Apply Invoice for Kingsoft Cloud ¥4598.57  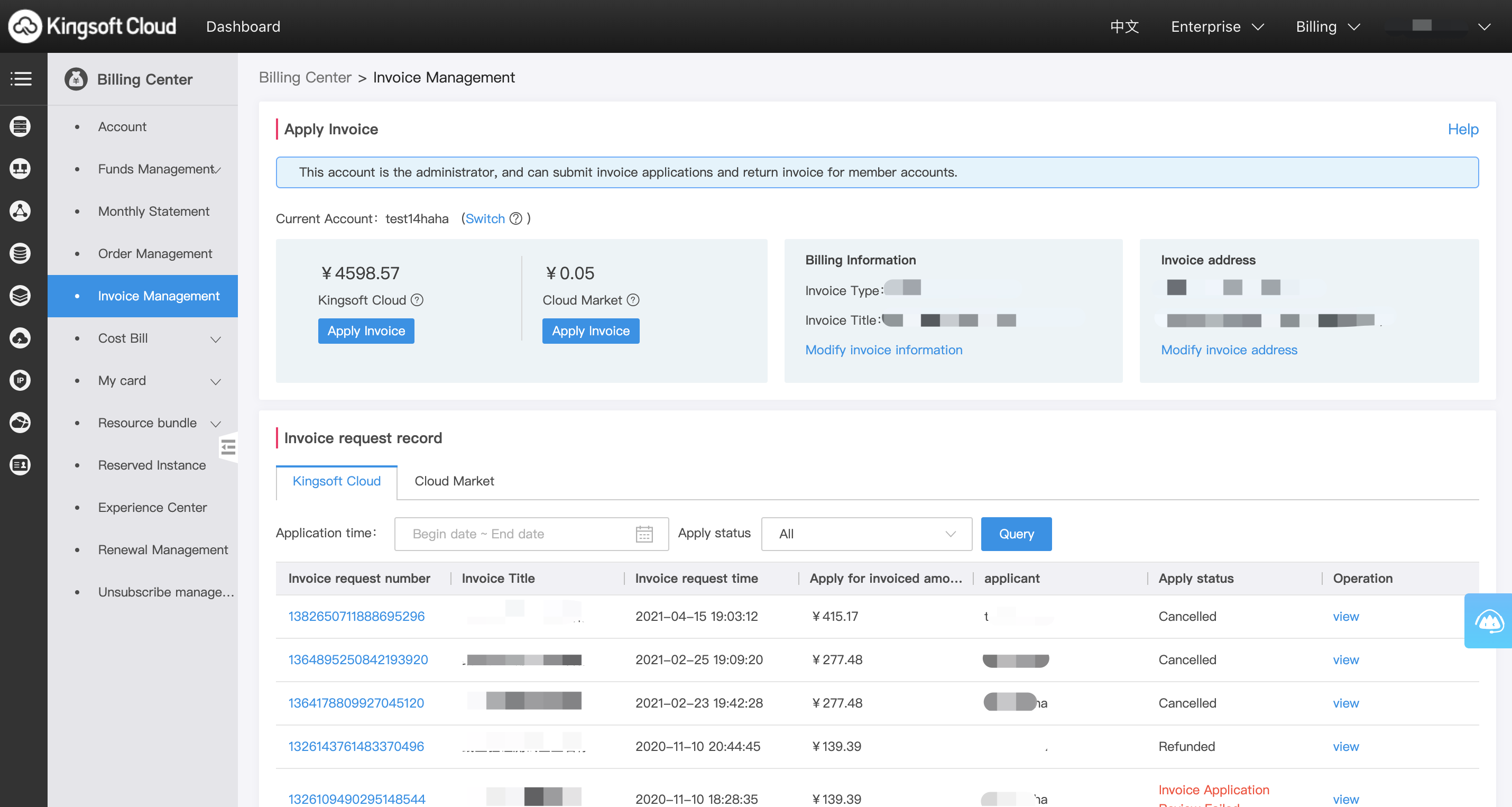point(366,331)
